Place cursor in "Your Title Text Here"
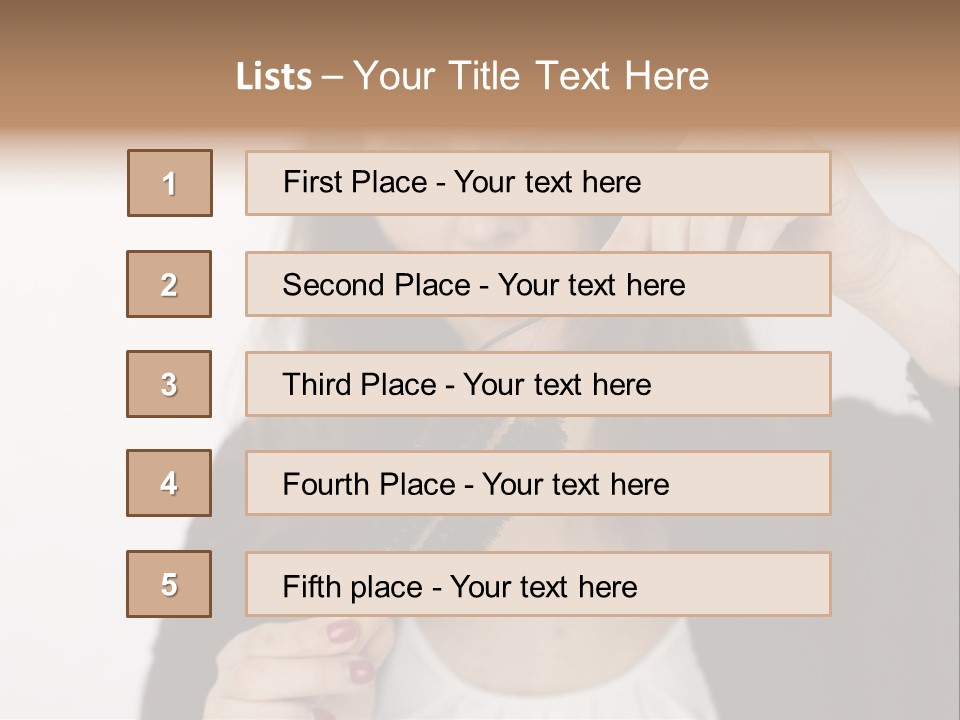 531,77
